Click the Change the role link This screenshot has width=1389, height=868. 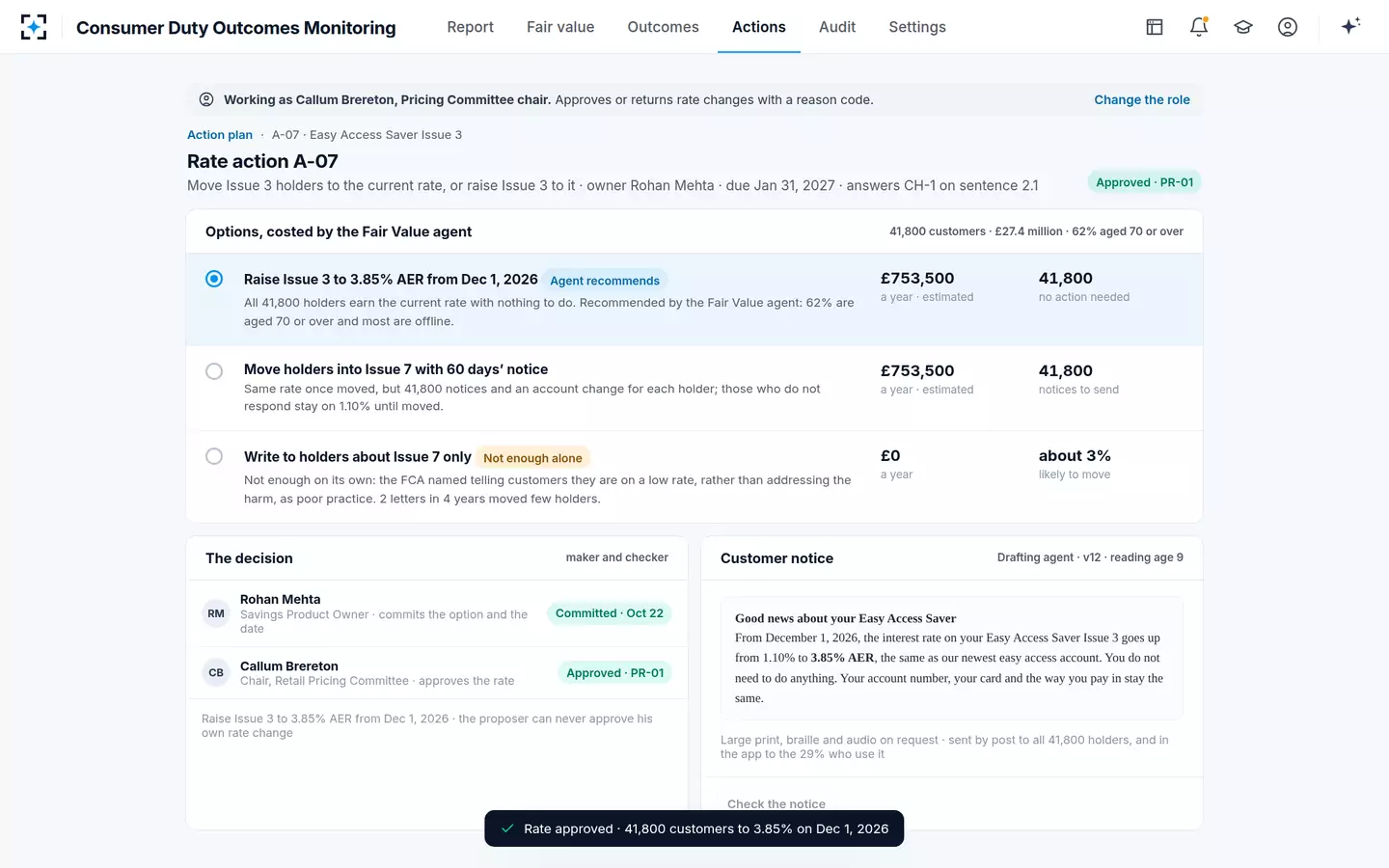click(1142, 99)
